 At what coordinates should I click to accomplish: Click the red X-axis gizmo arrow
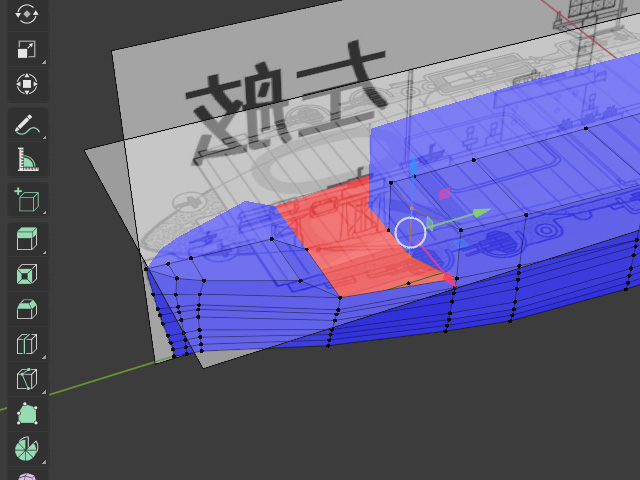point(449,279)
